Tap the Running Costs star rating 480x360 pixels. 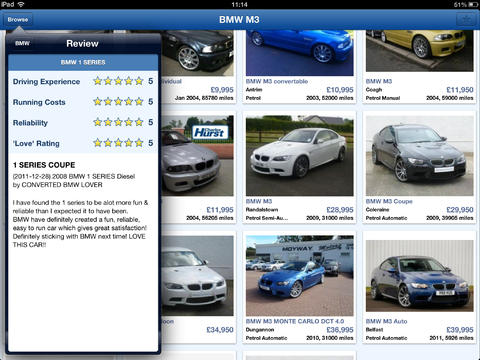118,102
